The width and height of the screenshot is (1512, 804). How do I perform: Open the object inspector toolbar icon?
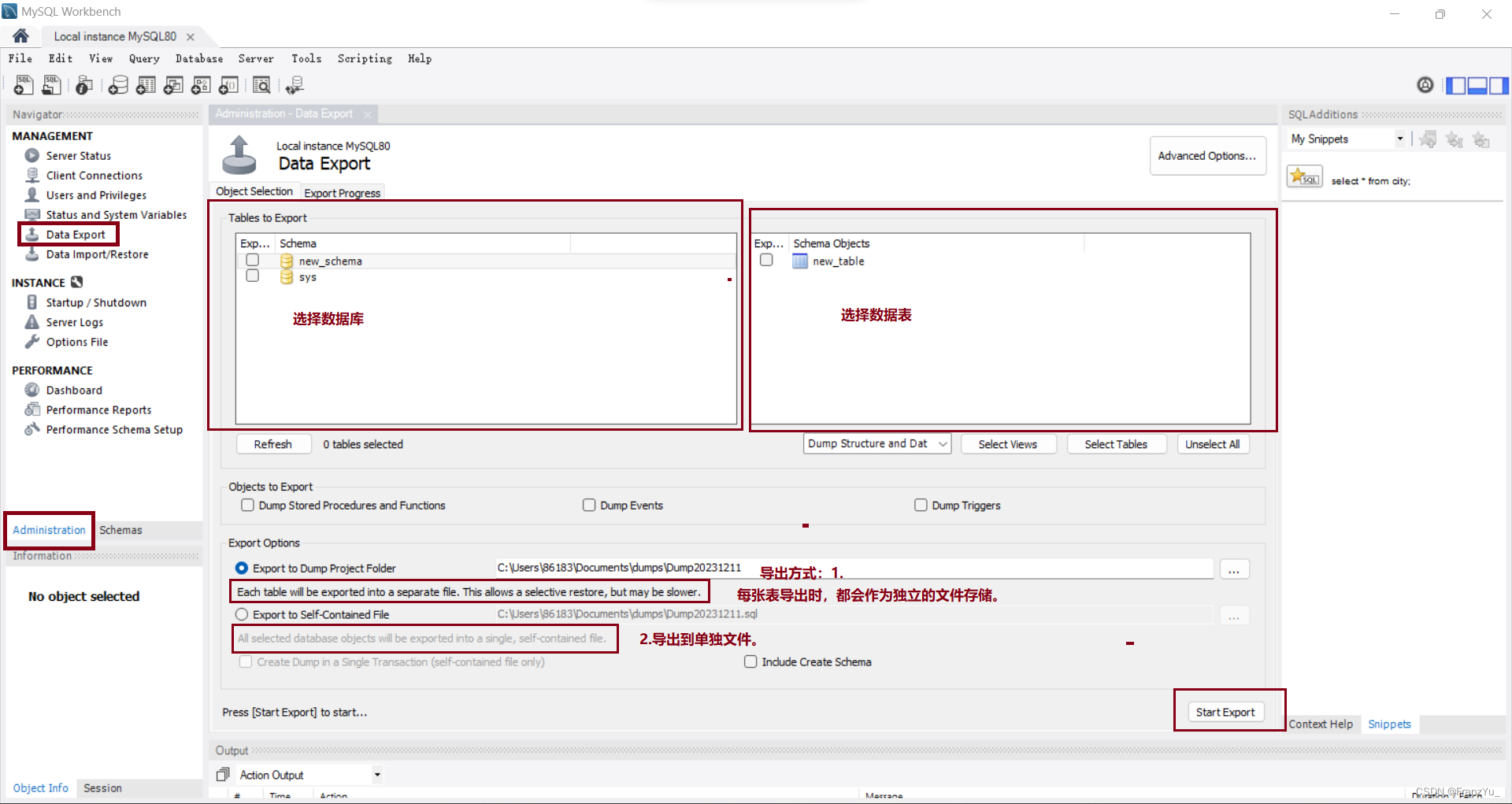point(84,85)
